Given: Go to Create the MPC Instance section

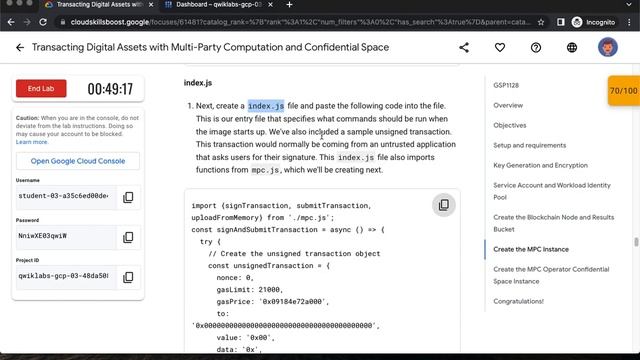Looking at the screenshot, I should pyautogui.click(x=531, y=249).
